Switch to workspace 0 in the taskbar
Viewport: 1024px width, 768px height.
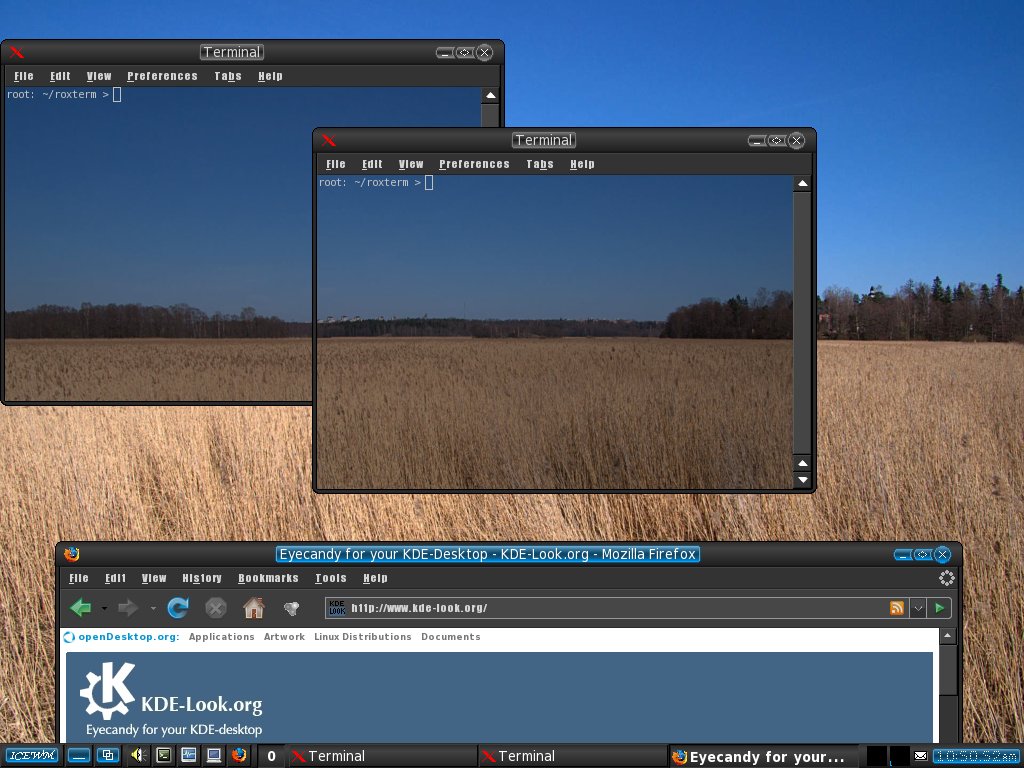(272, 756)
